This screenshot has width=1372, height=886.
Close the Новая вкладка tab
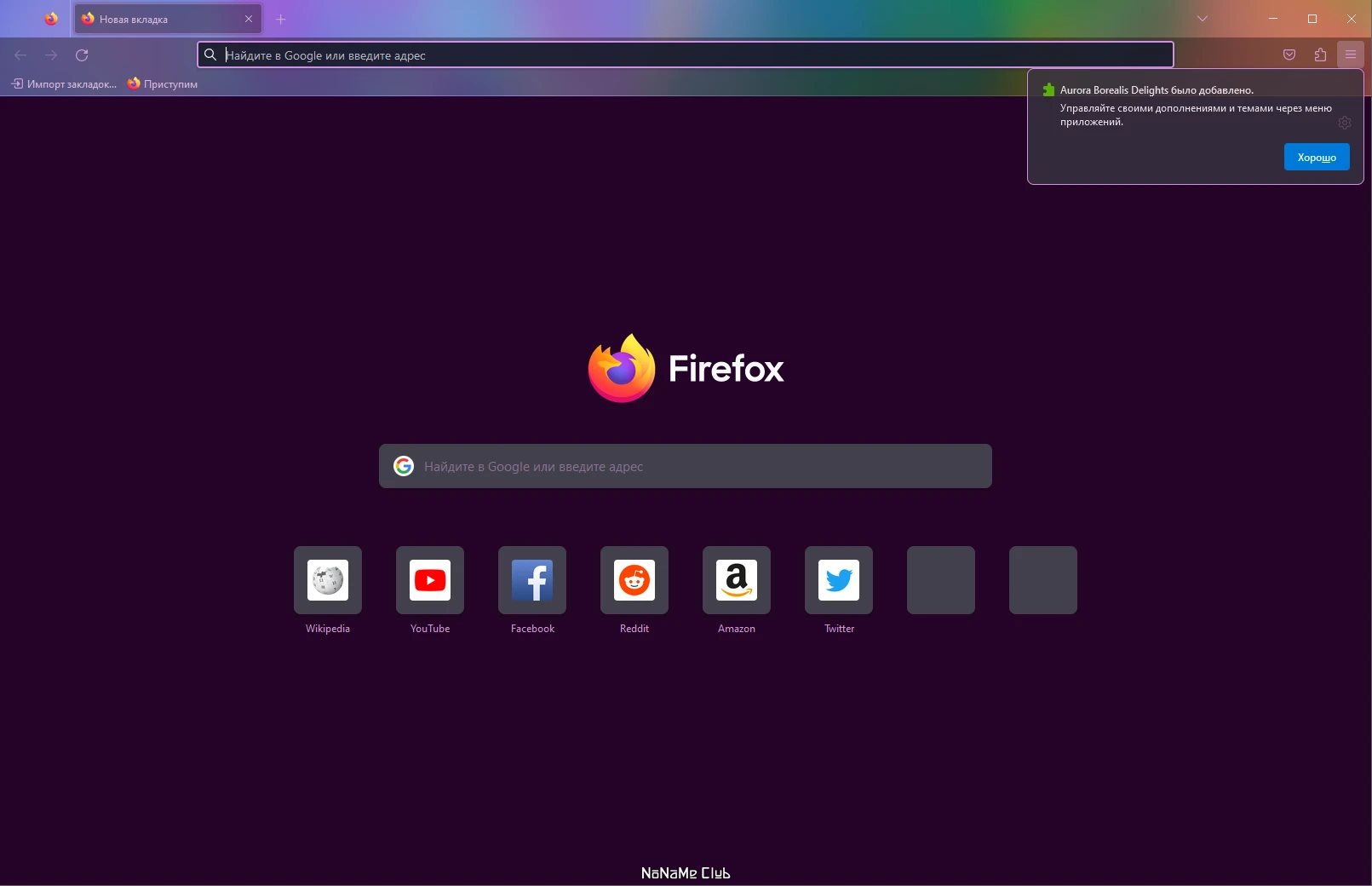[249, 19]
